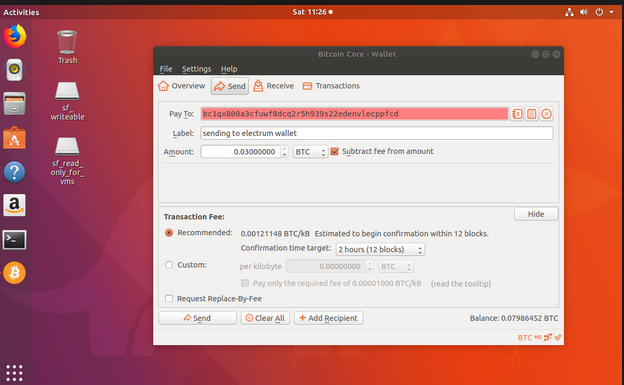Screen dimensions: 624x385
Task: Switch to the Transactions tab
Action: coord(331,86)
